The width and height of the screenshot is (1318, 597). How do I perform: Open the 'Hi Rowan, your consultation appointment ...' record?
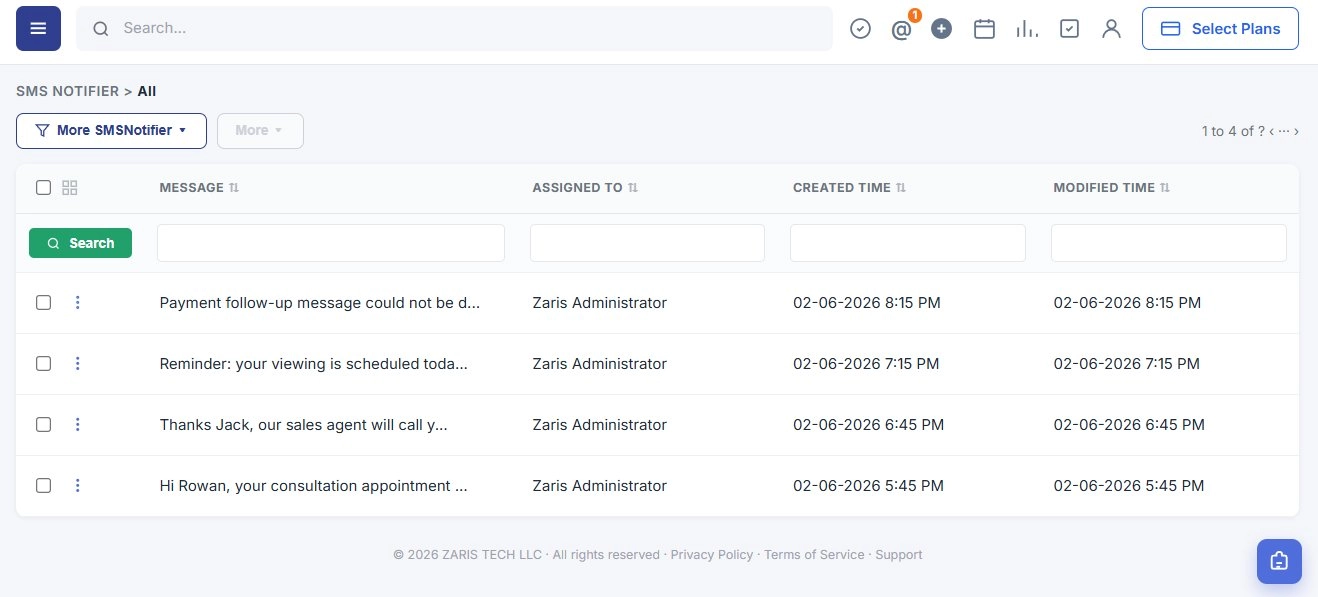point(314,486)
